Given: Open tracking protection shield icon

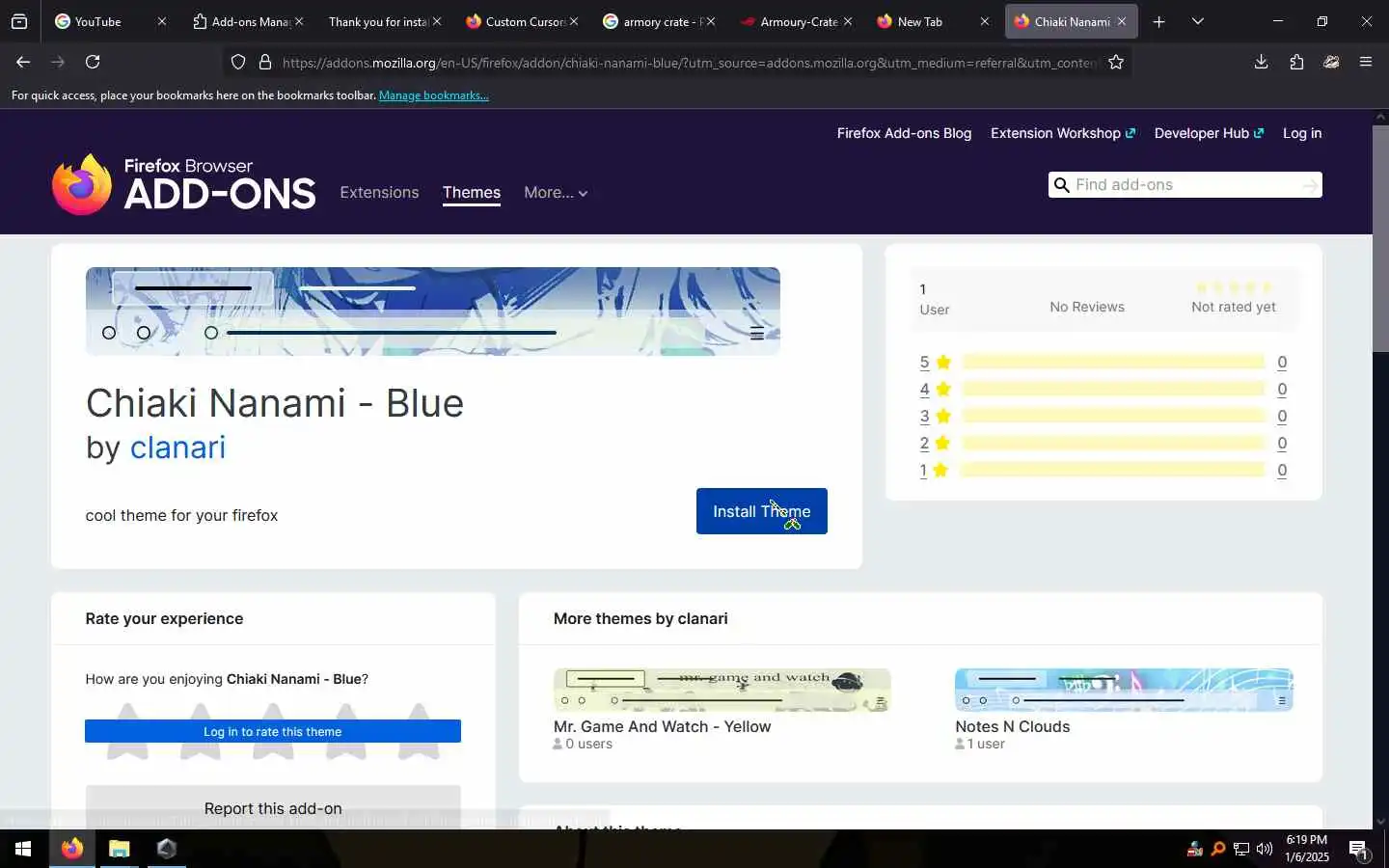Looking at the screenshot, I should pyautogui.click(x=238, y=63).
